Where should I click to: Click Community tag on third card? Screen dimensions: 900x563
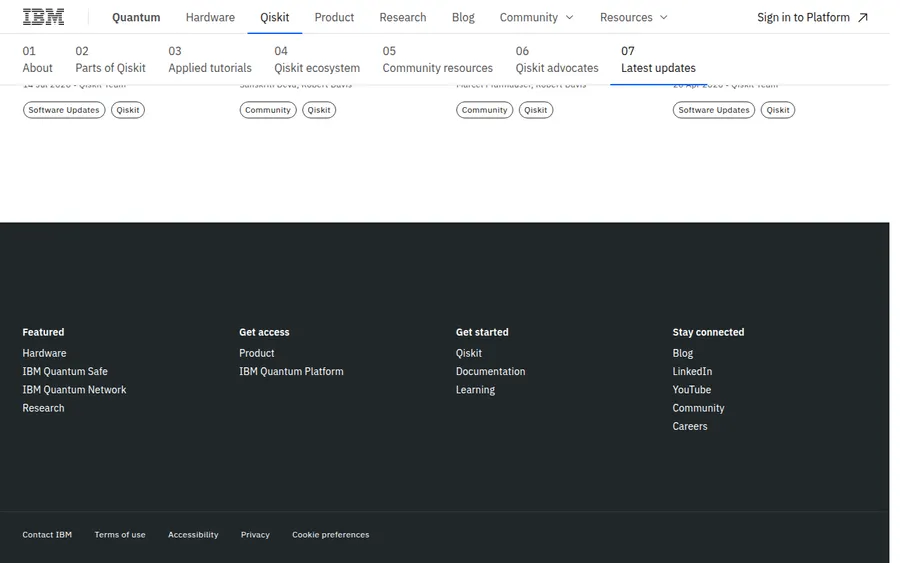pyautogui.click(x=484, y=110)
